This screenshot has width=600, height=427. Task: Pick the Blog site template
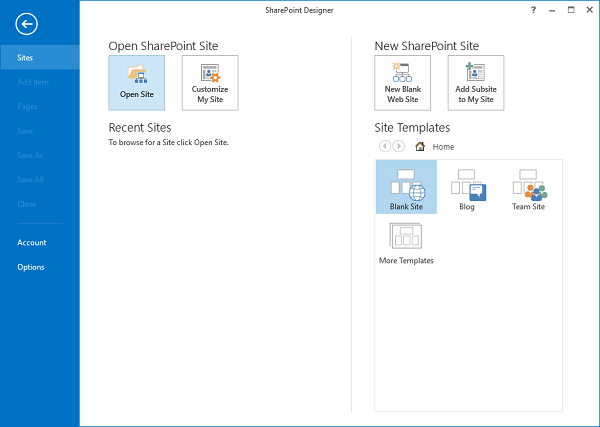(x=468, y=187)
